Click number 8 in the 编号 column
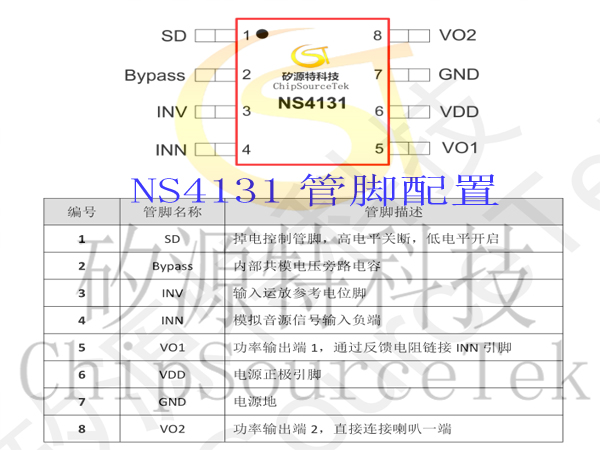Image resolution: width=600 pixels, height=450 pixels. (82, 429)
